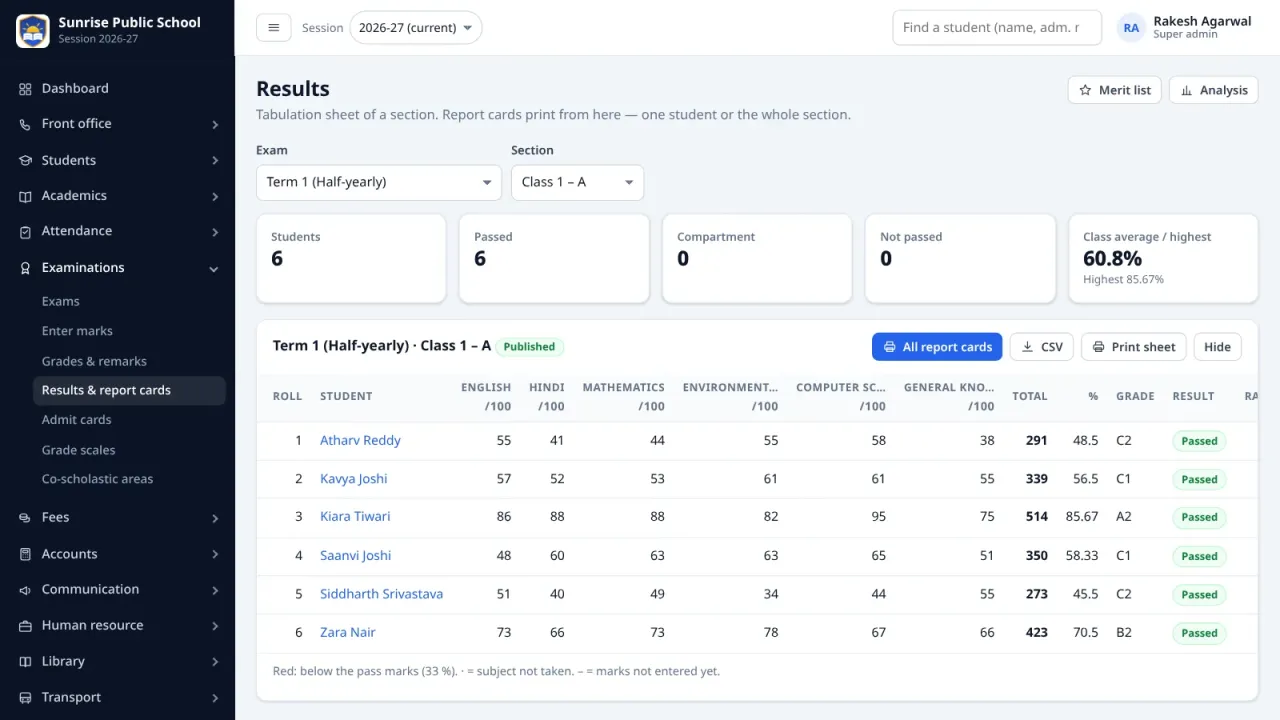The width and height of the screenshot is (1280, 720).
Task: Click the Print sheet button
Action: (1134, 347)
